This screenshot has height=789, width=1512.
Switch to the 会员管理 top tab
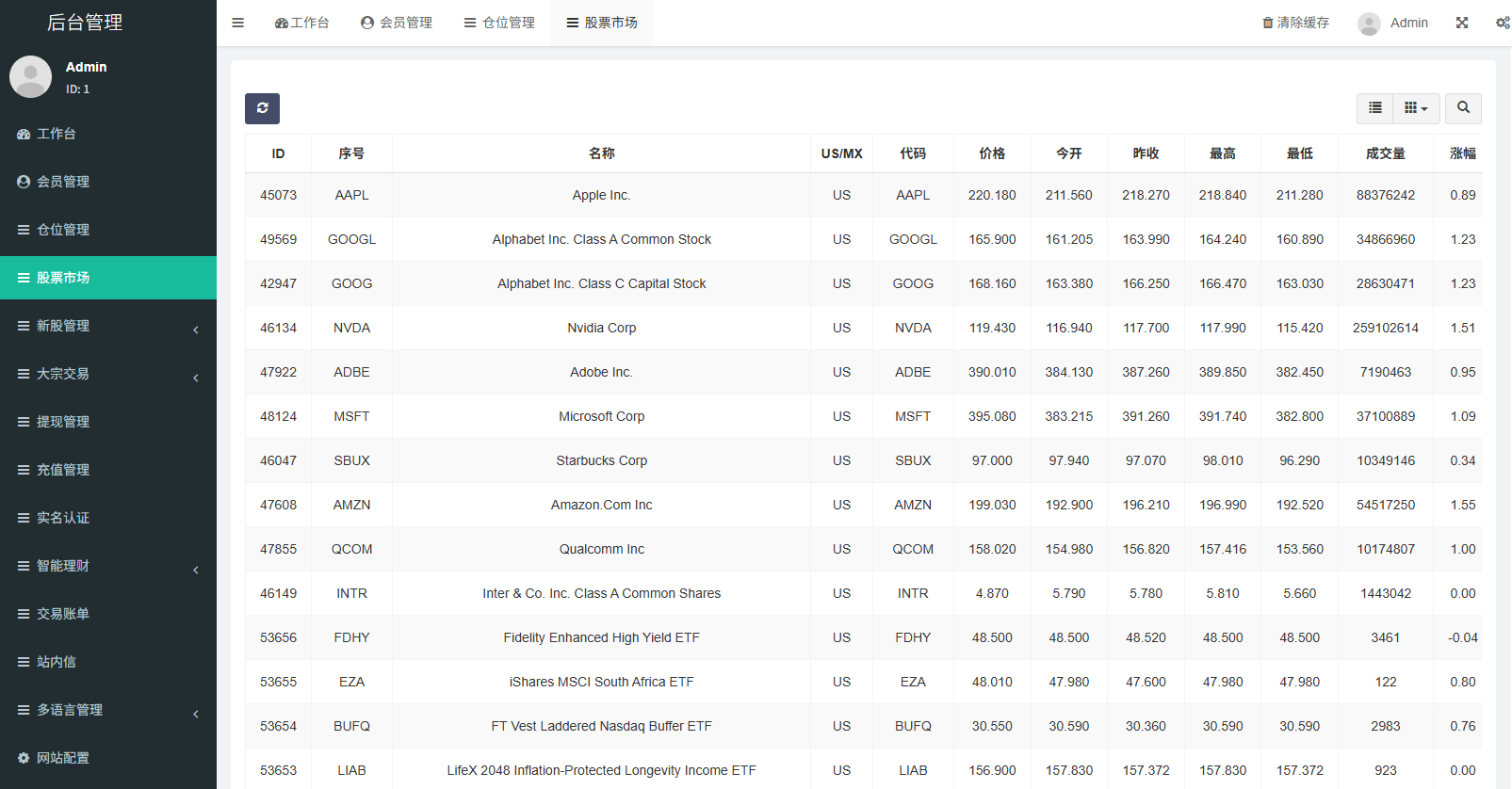point(397,23)
